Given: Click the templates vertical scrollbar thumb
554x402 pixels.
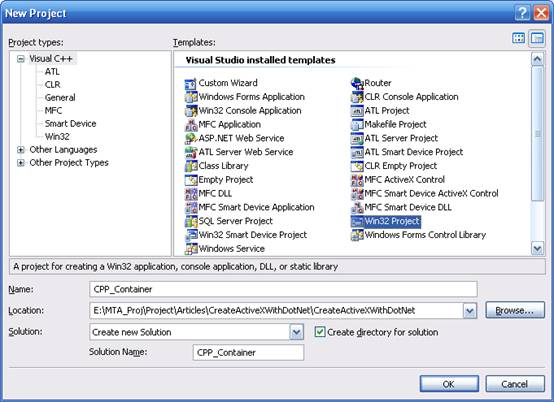Looking at the screenshot, I should [x=537, y=134].
